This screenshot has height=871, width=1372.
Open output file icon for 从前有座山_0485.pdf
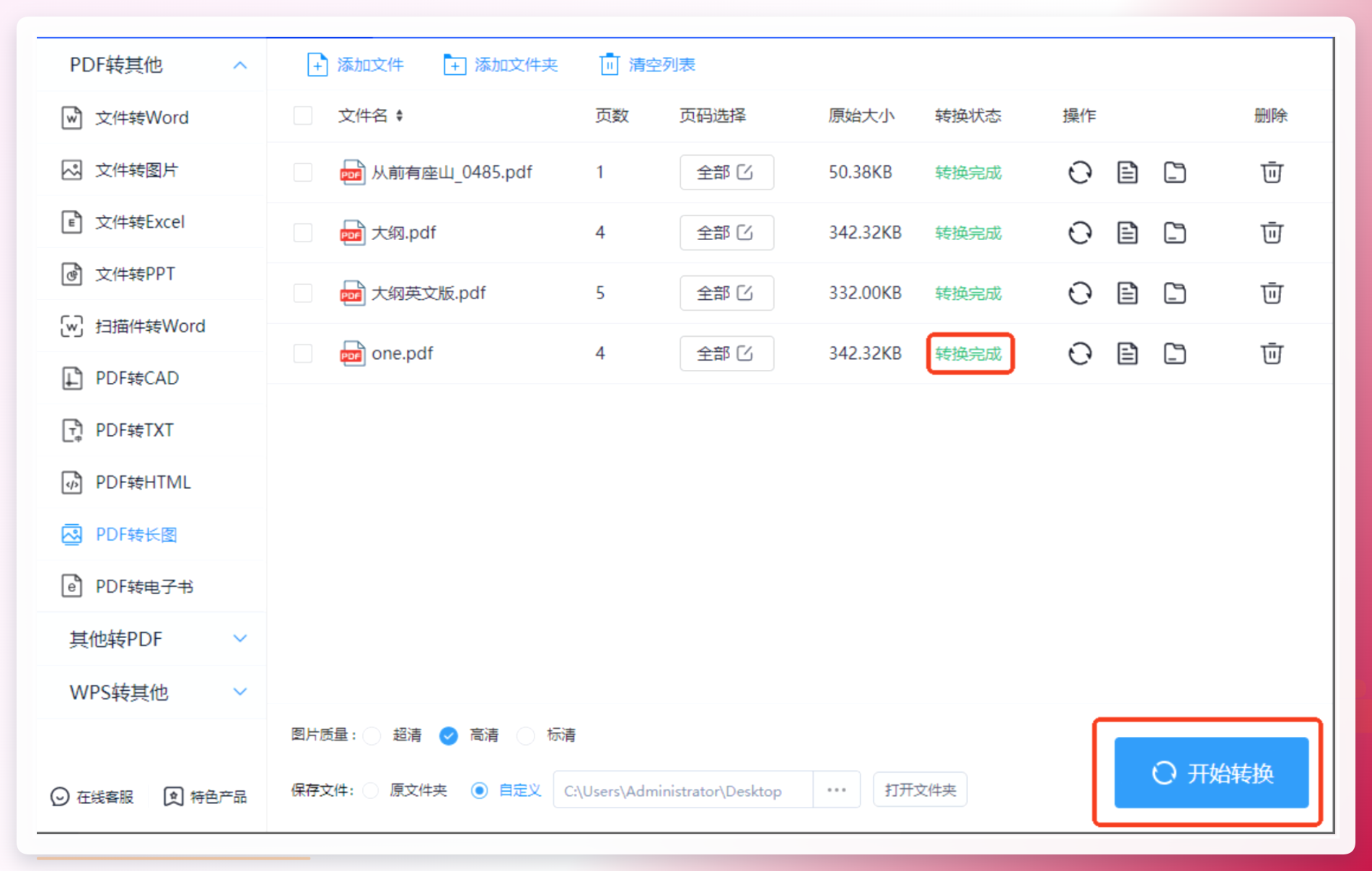tap(1127, 172)
